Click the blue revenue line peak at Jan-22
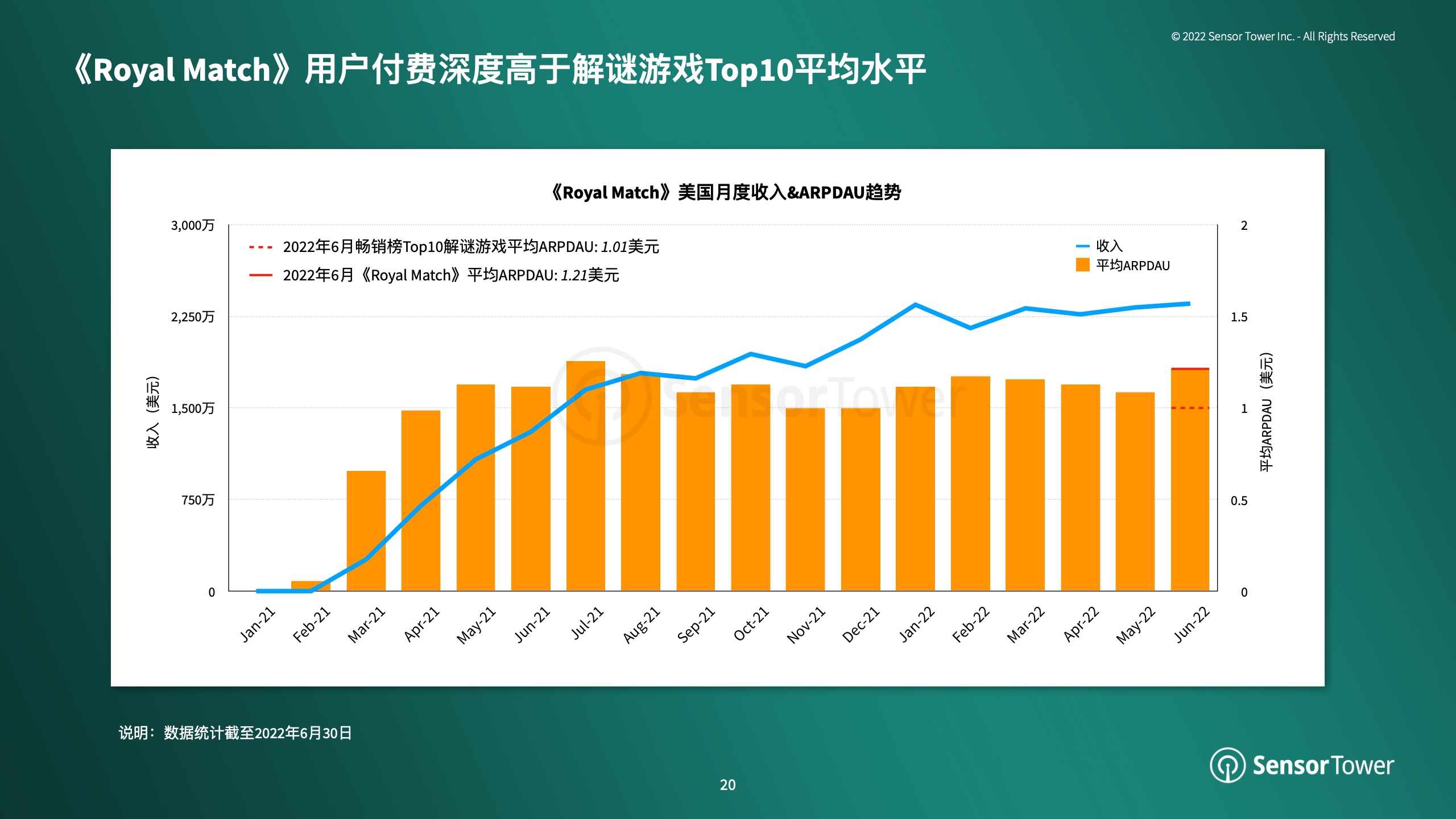 coord(916,305)
